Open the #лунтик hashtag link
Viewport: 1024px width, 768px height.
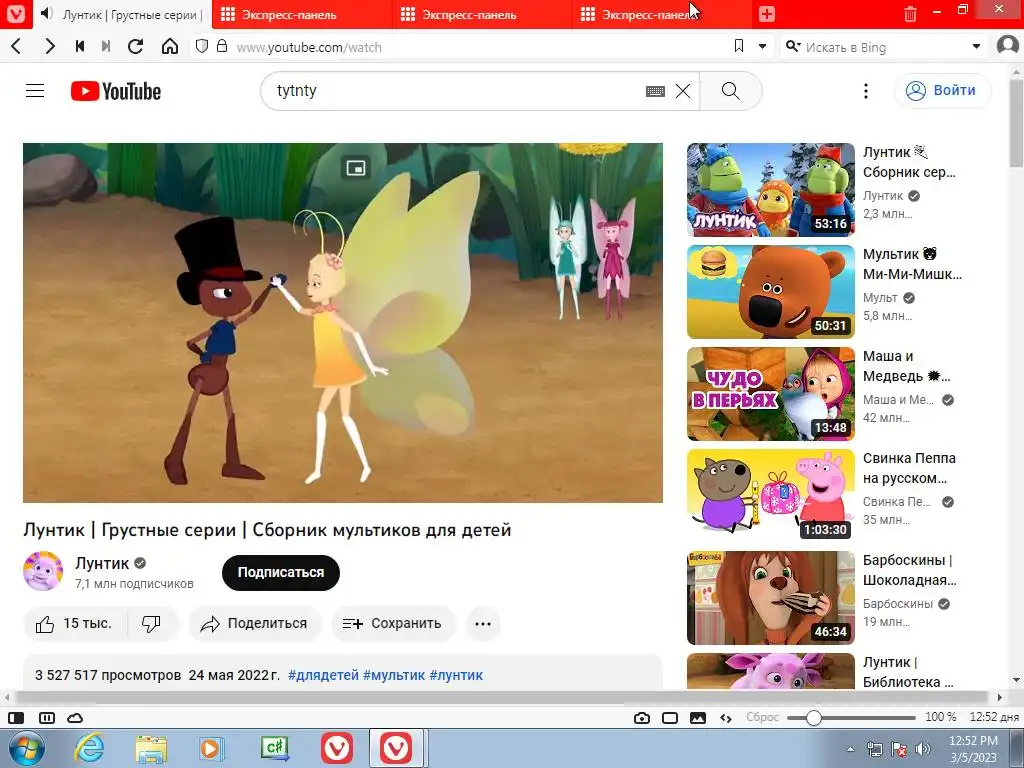coord(456,675)
